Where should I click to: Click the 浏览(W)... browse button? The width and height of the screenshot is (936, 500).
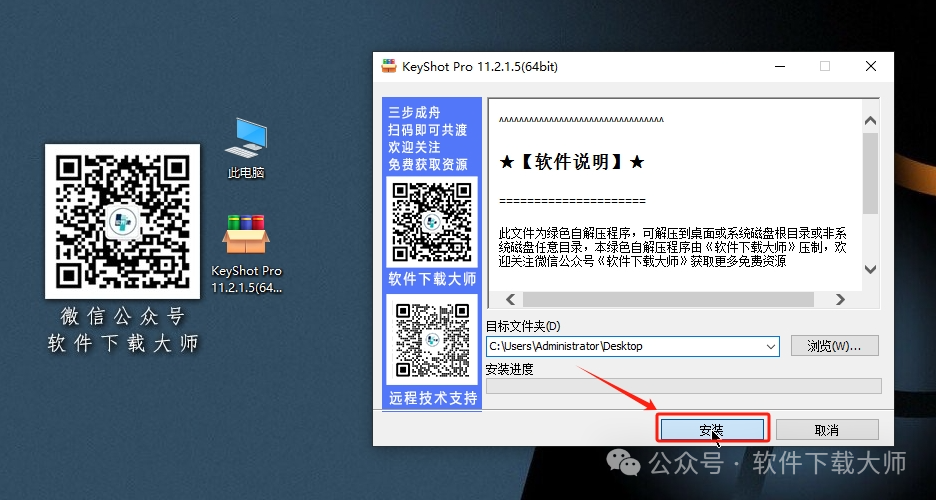pyautogui.click(x=835, y=346)
